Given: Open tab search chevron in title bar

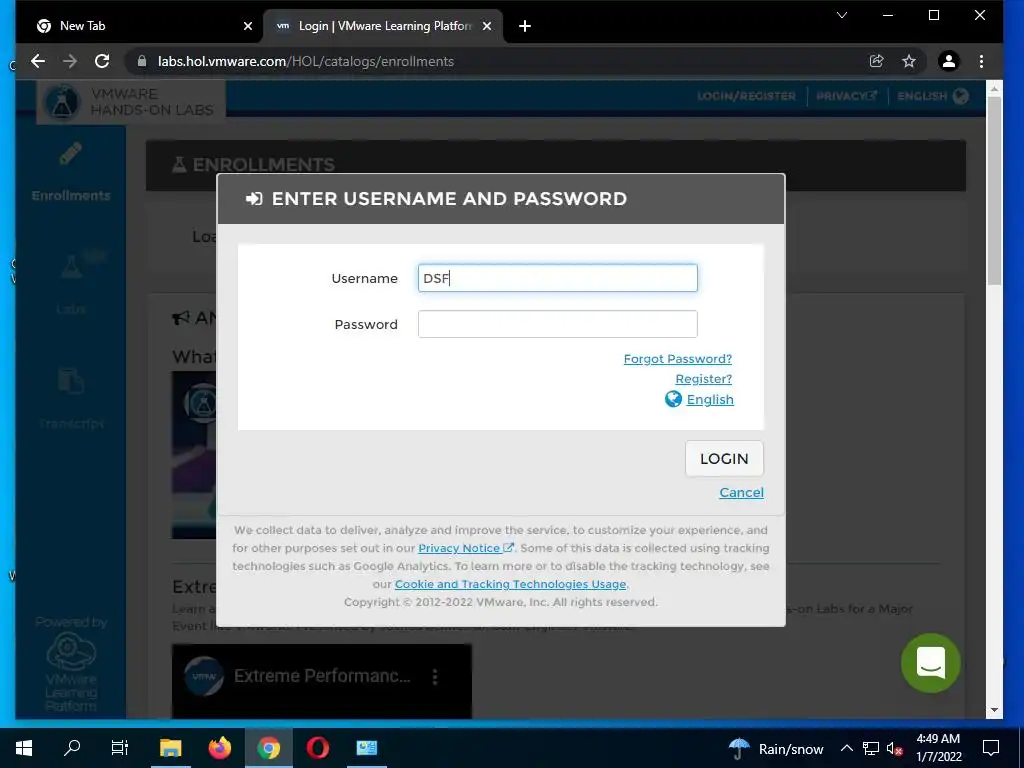Looking at the screenshot, I should (842, 15).
